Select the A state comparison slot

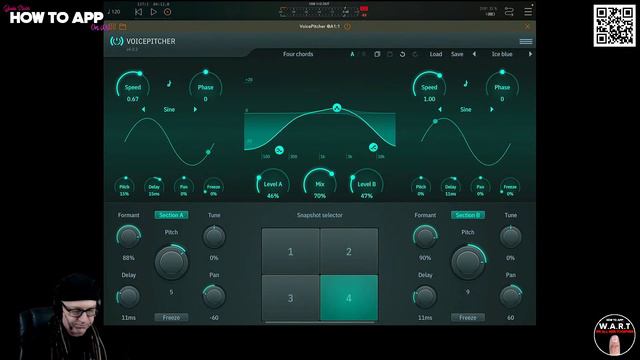tap(352, 54)
